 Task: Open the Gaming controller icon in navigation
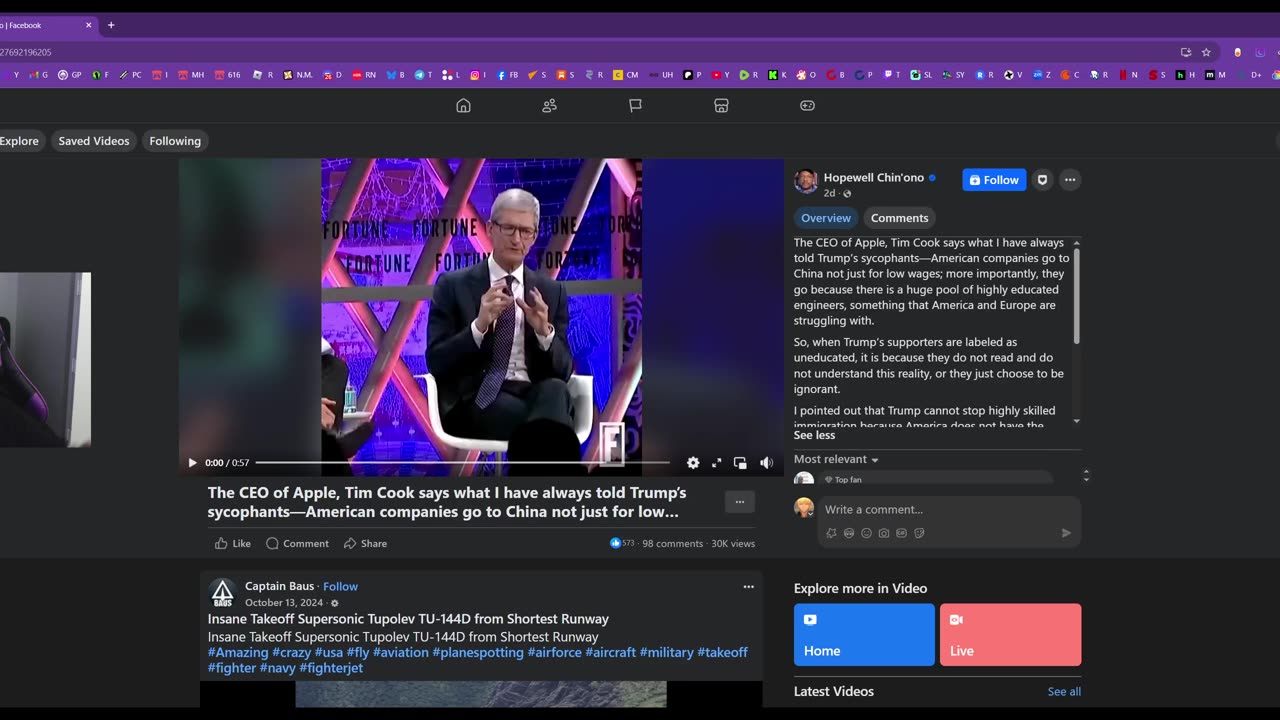point(807,106)
